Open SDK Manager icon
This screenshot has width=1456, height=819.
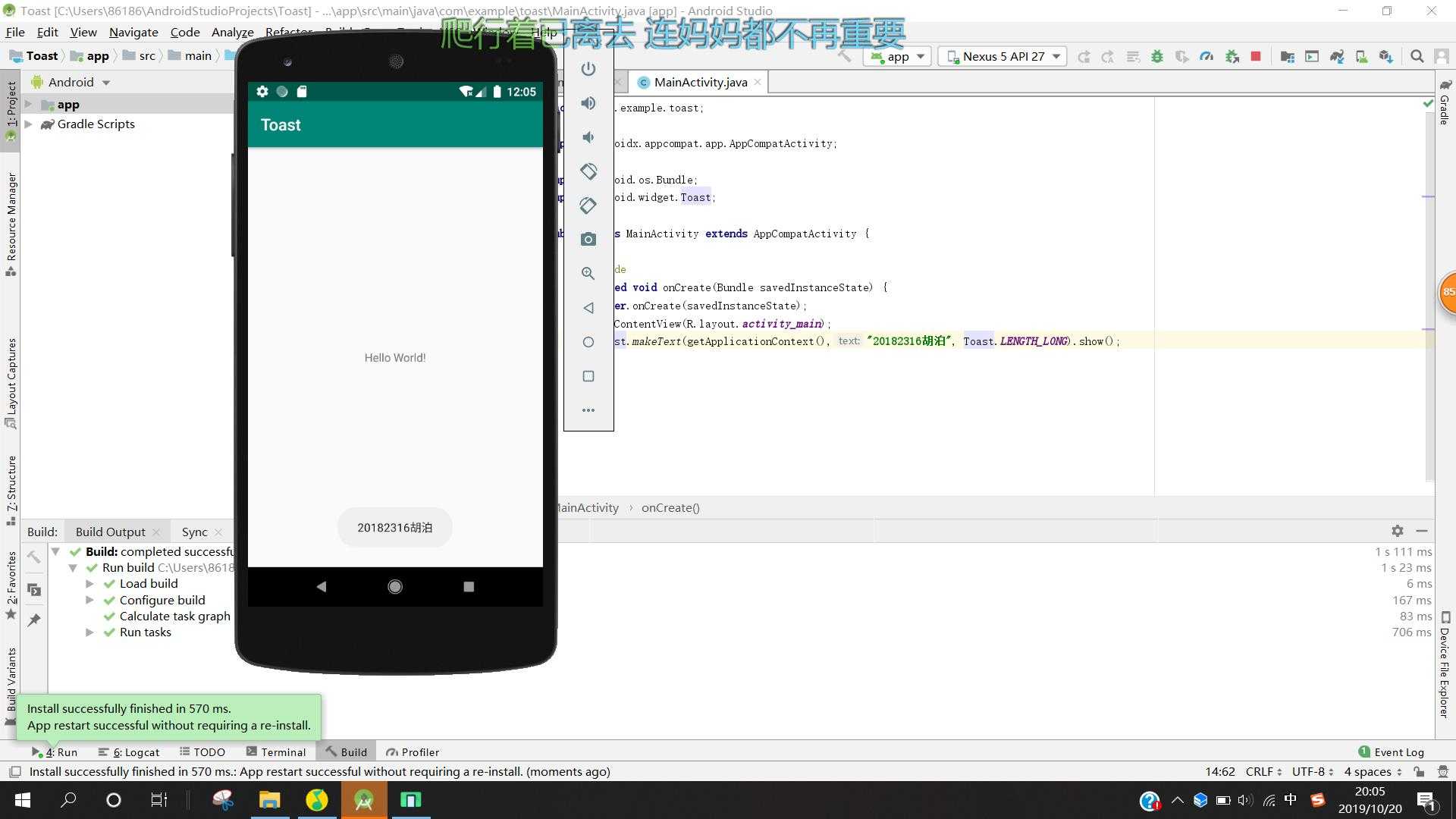tap(1386, 56)
